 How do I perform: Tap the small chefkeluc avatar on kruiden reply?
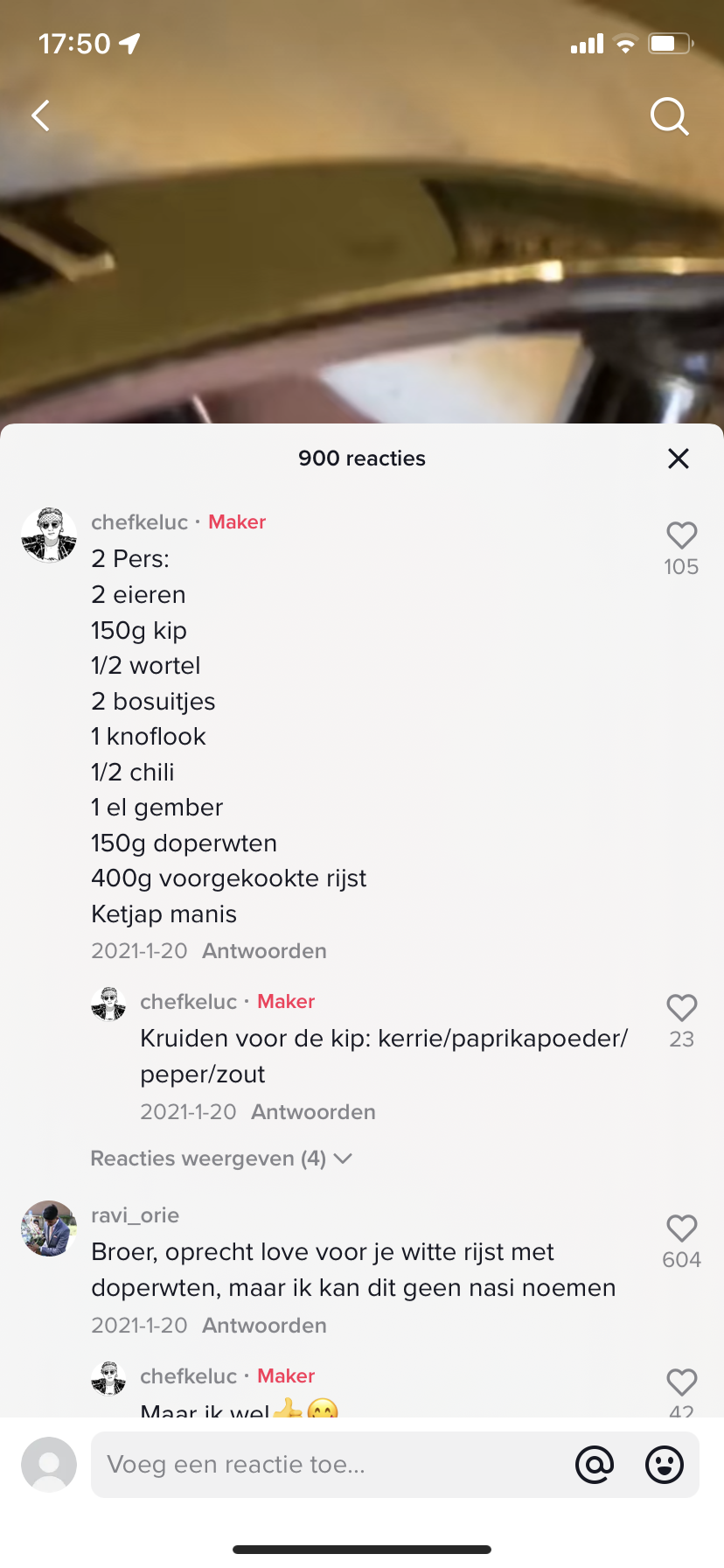108,1004
